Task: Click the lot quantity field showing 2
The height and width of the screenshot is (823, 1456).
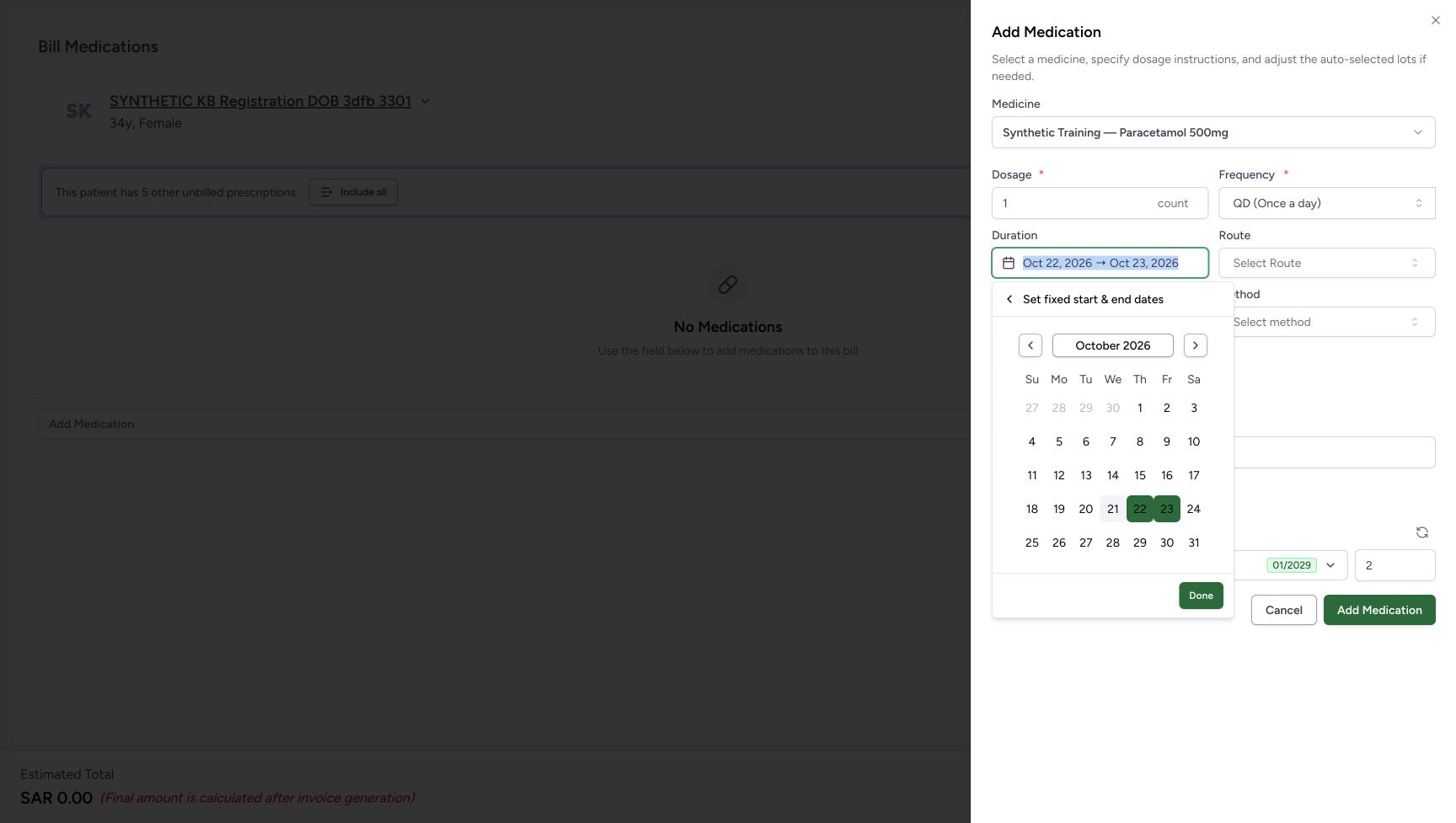Action: [1394, 565]
